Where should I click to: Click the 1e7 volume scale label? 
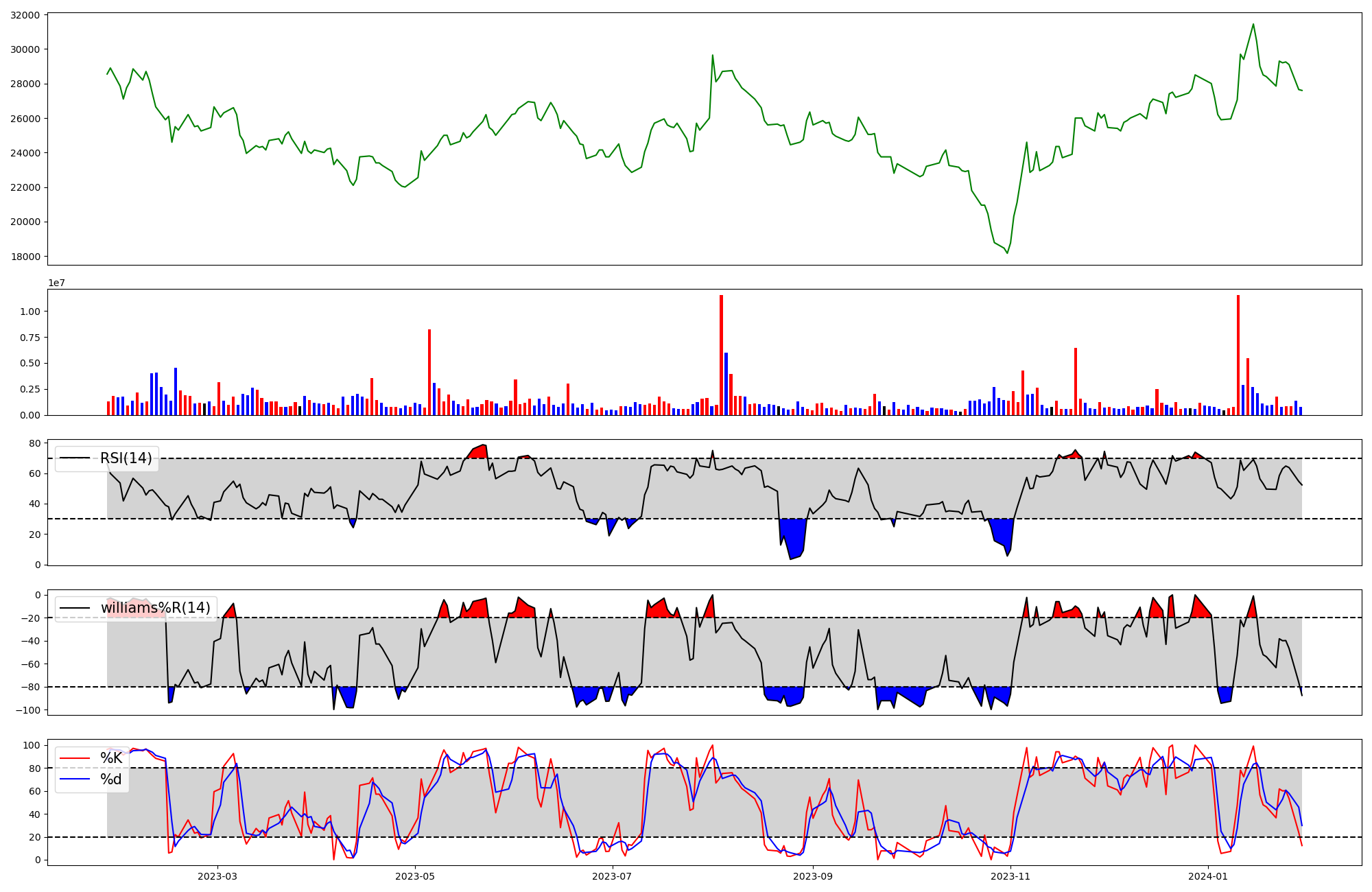(56, 283)
